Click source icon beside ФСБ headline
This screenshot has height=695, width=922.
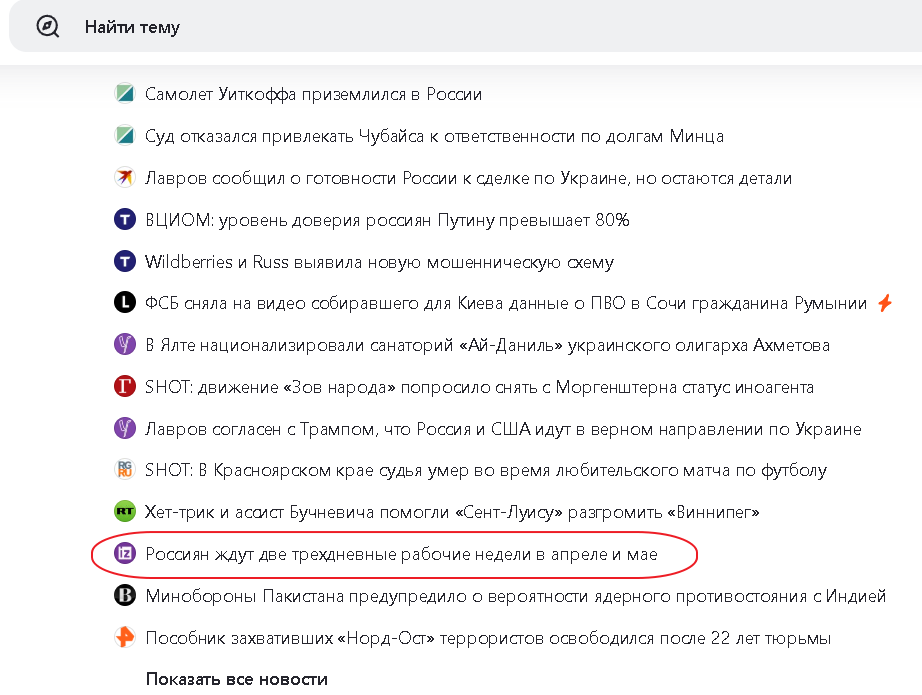(x=124, y=303)
